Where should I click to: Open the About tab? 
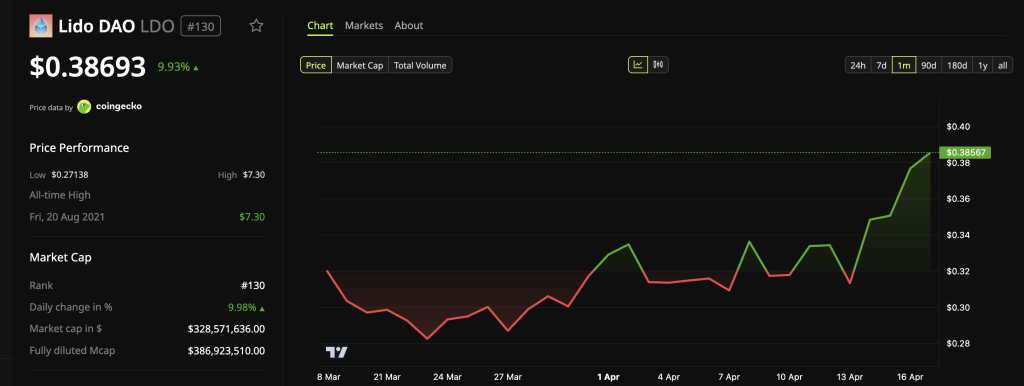click(x=409, y=25)
